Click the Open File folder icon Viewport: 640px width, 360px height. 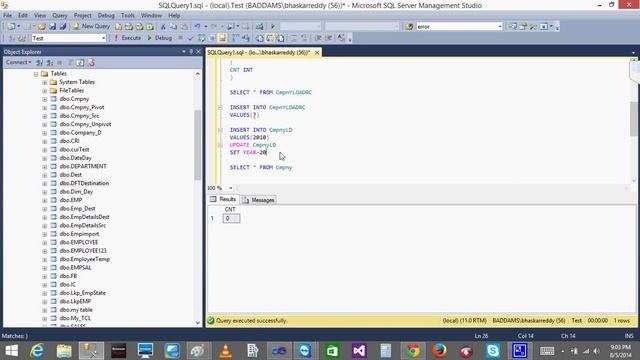[42, 27]
